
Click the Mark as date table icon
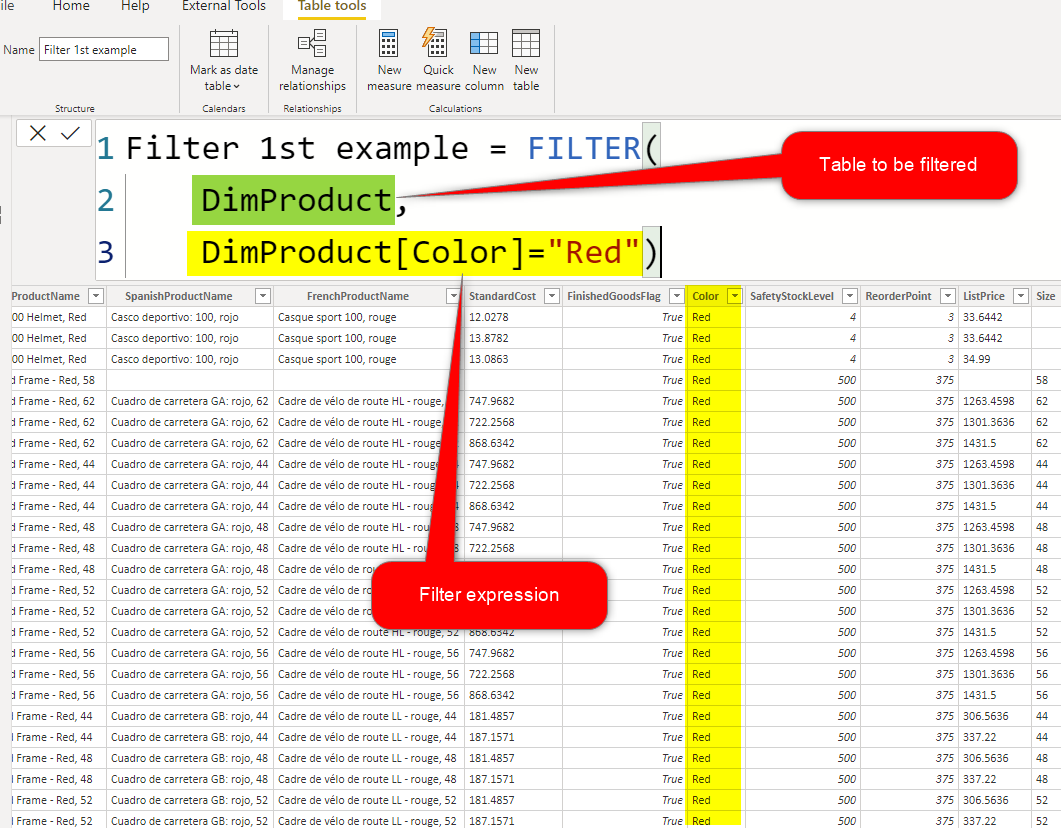(224, 45)
